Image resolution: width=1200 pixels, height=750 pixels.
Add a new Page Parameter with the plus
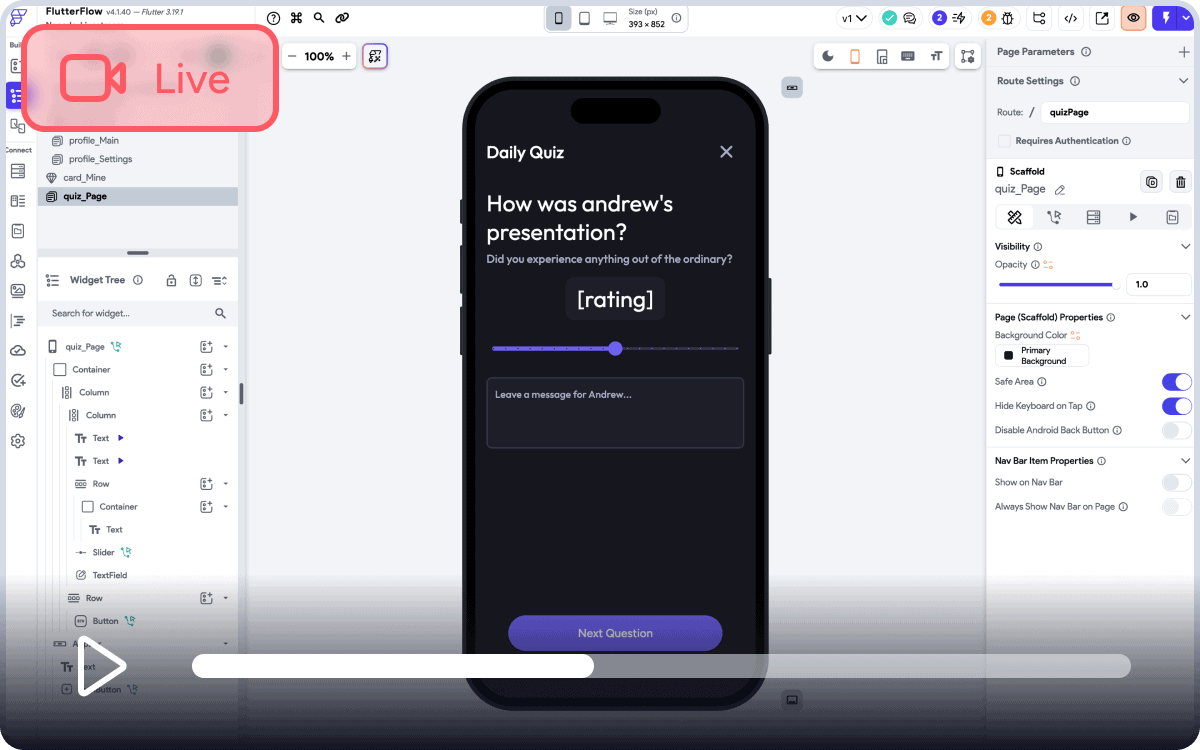(x=1186, y=51)
